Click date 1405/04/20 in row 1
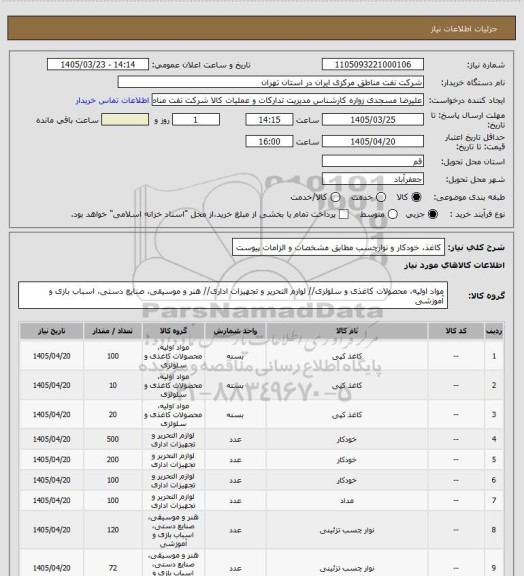 (51, 356)
